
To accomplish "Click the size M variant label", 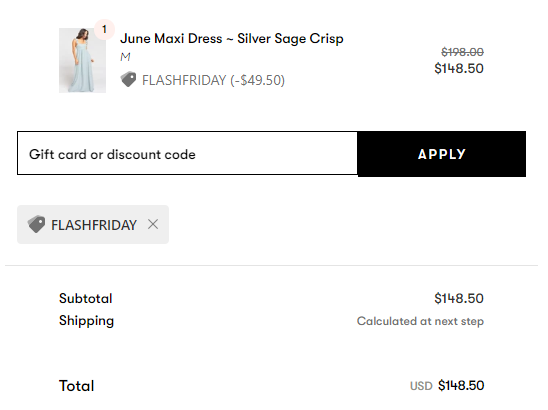I will click(125, 57).
